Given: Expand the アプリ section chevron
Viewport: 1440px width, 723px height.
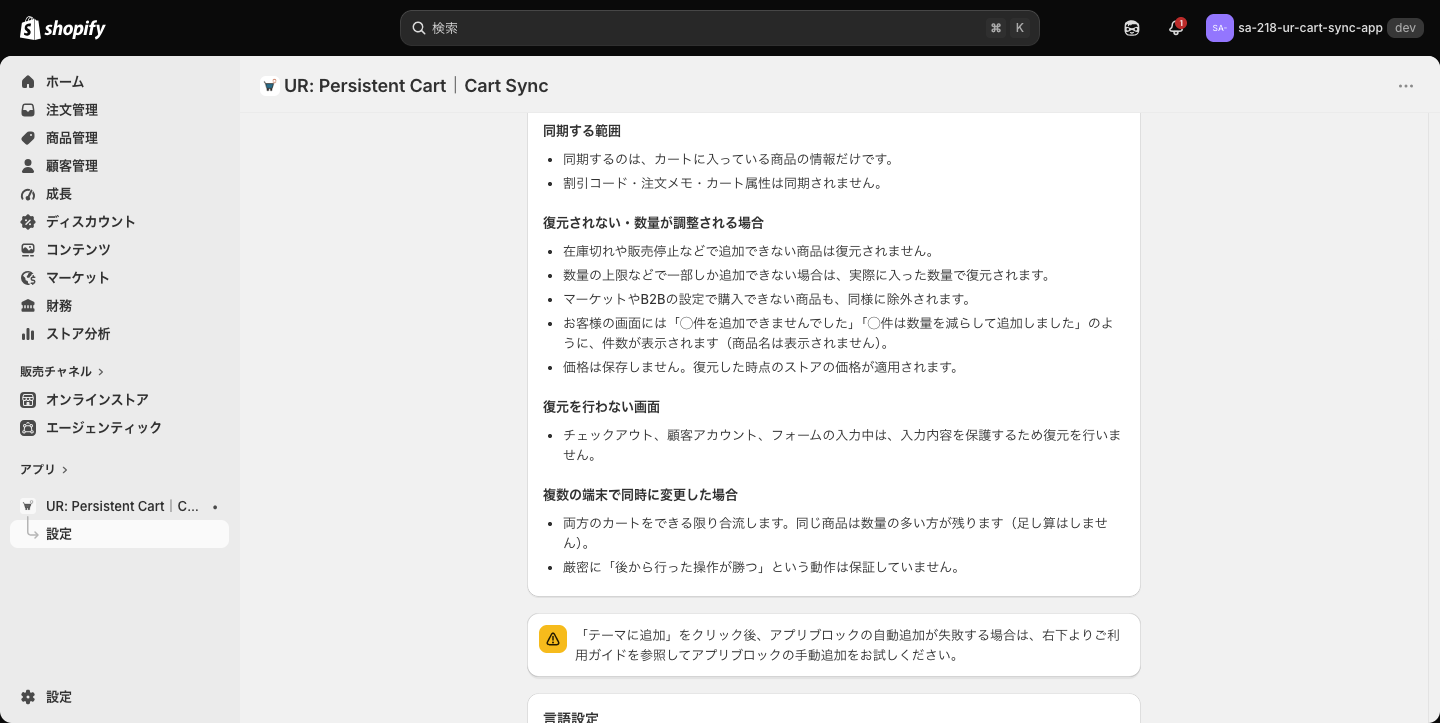Looking at the screenshot, I should [65, 470].
